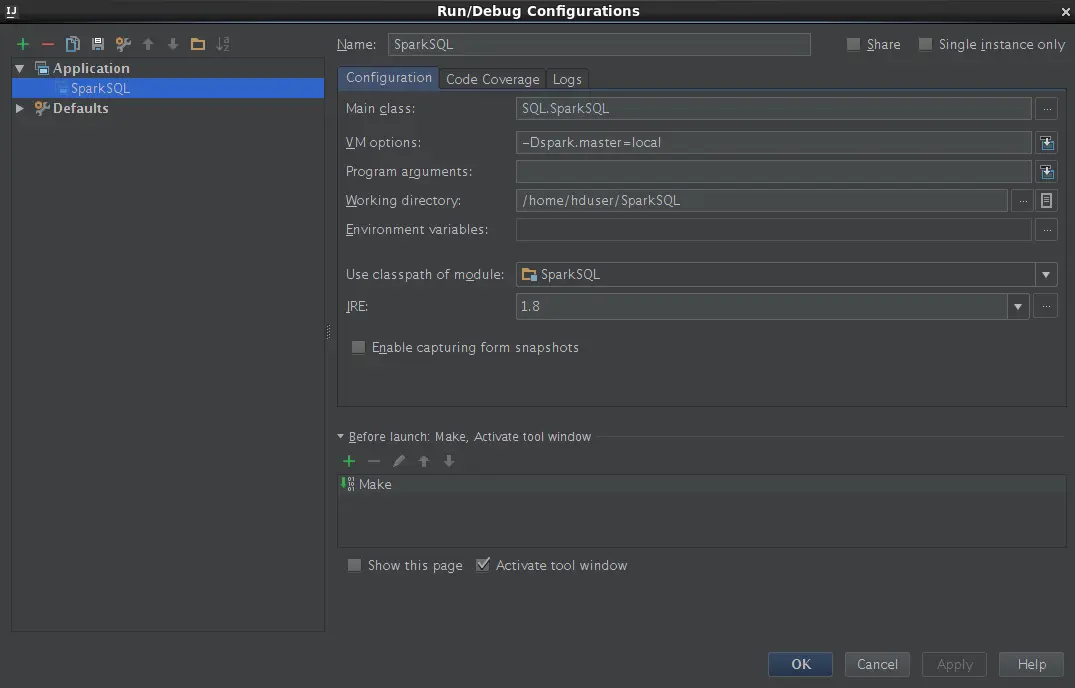Remove selected configuration with red minus
This screenshot has height=688, width=1075.
tap(47, 45)
